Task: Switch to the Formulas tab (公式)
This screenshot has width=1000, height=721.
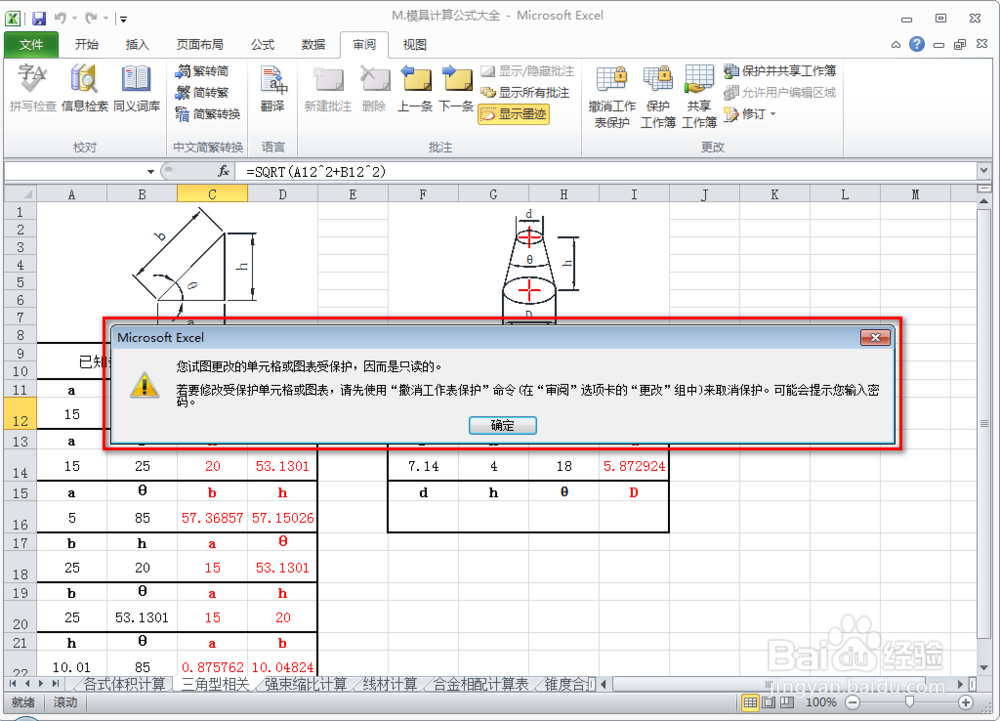Action: (x=262, y=45)
